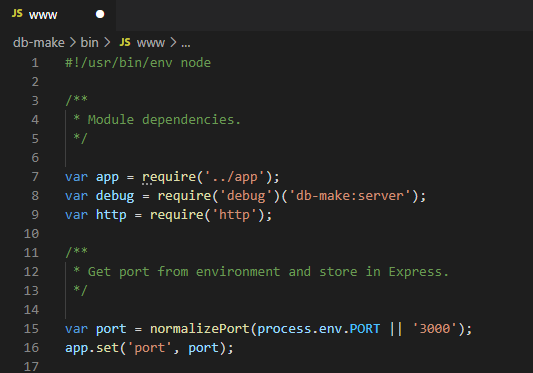Click the 'debug' variable name on line 8

(x=115, y=196)
